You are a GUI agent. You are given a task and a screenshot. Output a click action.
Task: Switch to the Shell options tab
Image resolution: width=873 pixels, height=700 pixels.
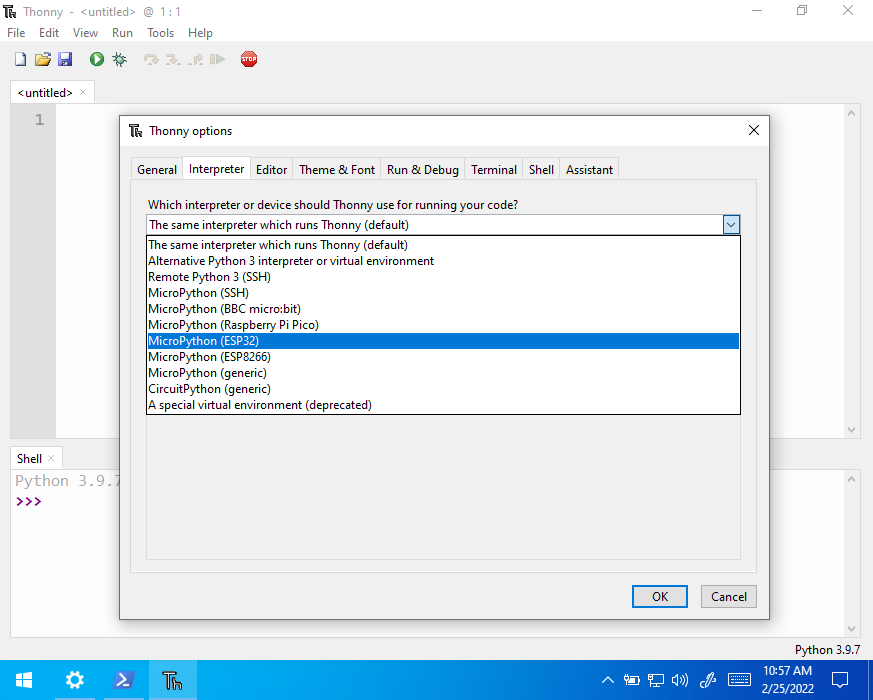[541, 169]
